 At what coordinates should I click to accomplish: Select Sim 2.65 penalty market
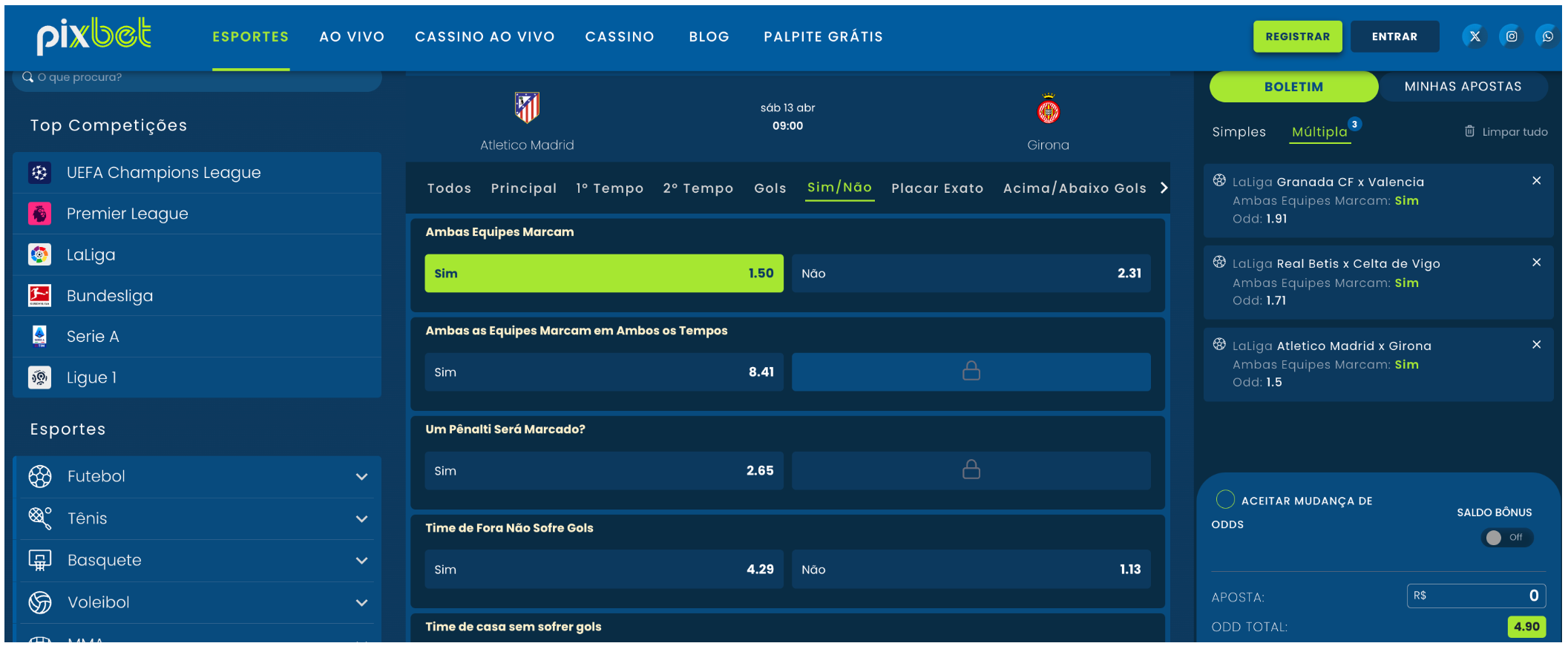[604, 470]
